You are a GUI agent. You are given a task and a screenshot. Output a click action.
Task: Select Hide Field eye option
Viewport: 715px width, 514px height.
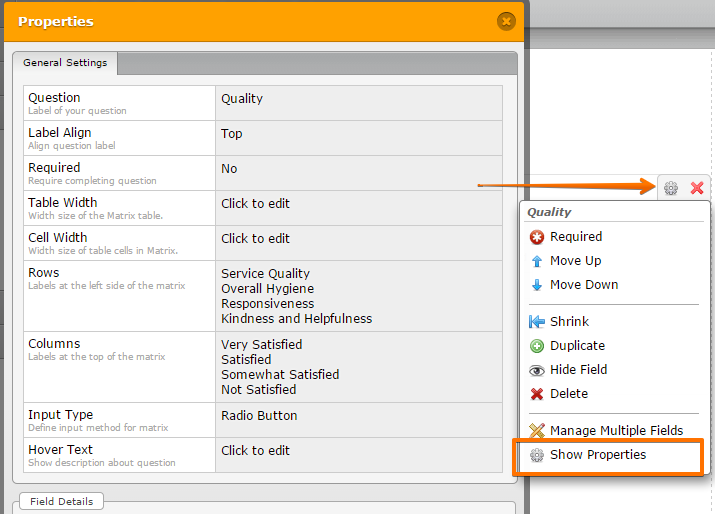click(578, 370)
